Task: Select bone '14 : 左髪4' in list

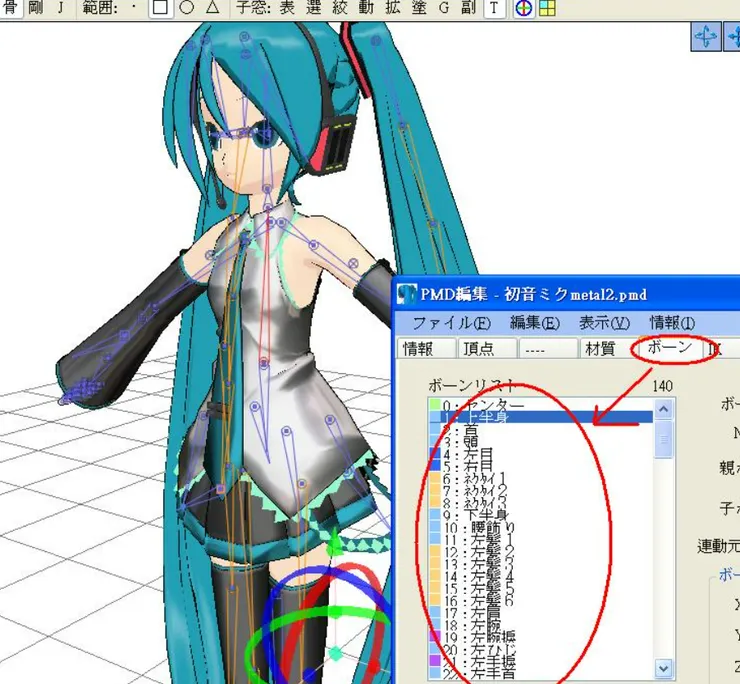Action: point(541,577)
